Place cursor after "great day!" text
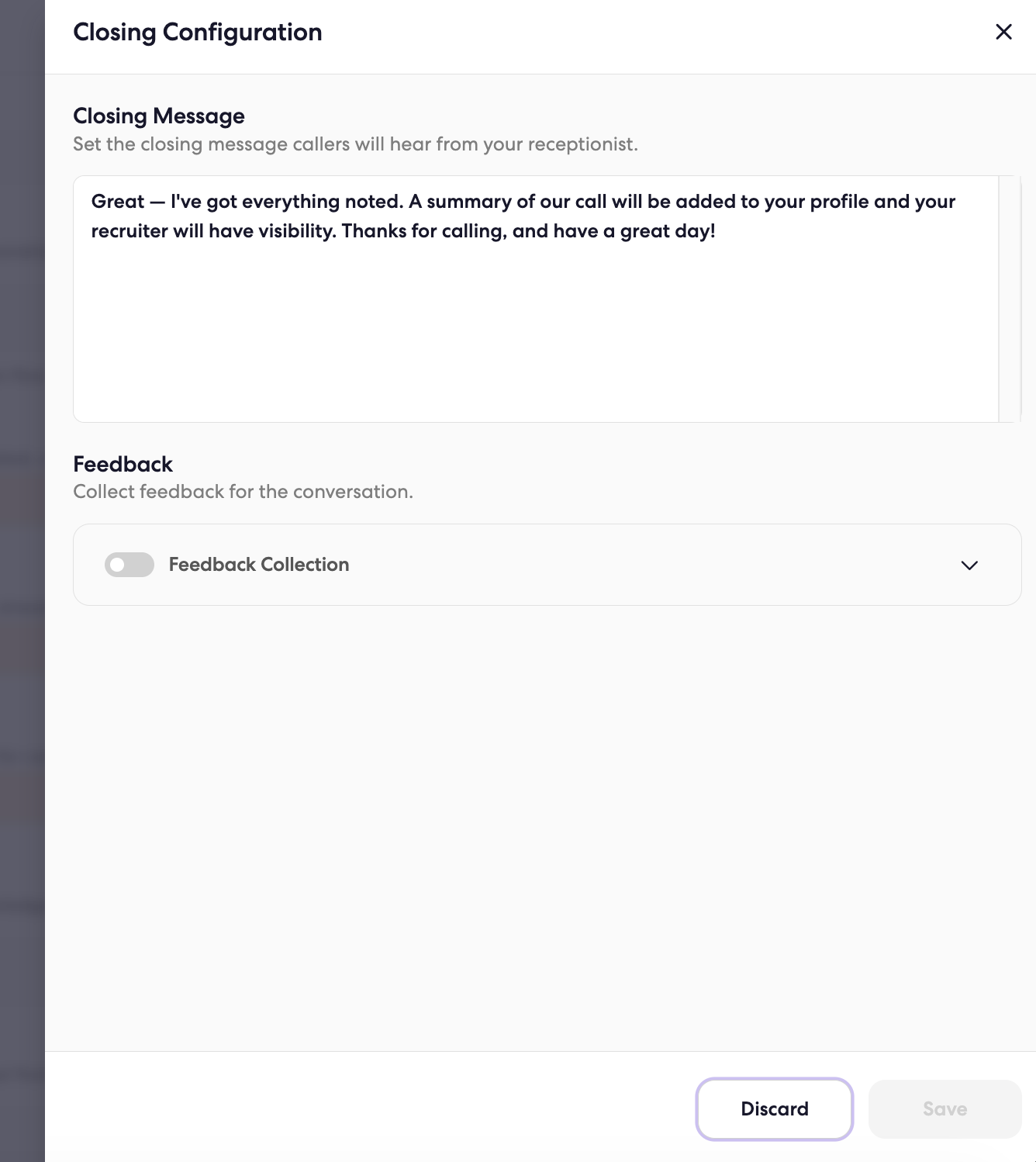Viewport: 1036px width, 1162px height. click(x=717, y=231)
